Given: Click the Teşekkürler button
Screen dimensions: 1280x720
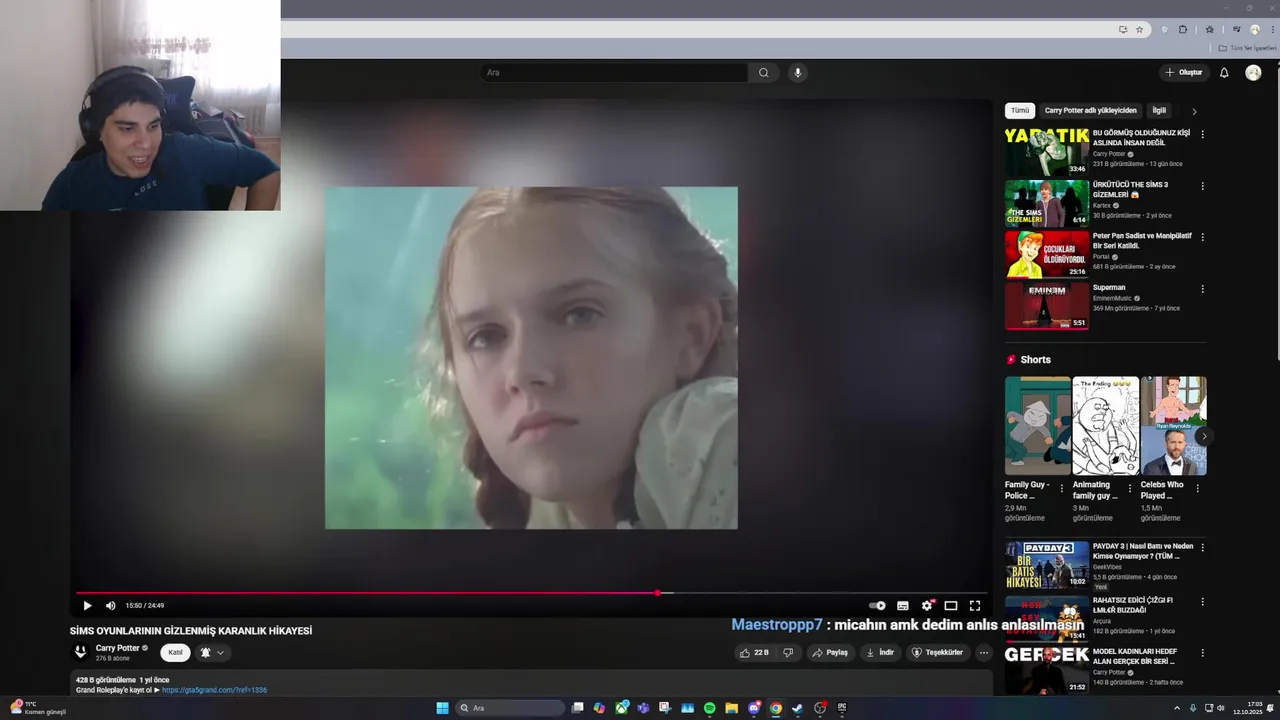Looking at the screenshot, I should pos(937,653).
